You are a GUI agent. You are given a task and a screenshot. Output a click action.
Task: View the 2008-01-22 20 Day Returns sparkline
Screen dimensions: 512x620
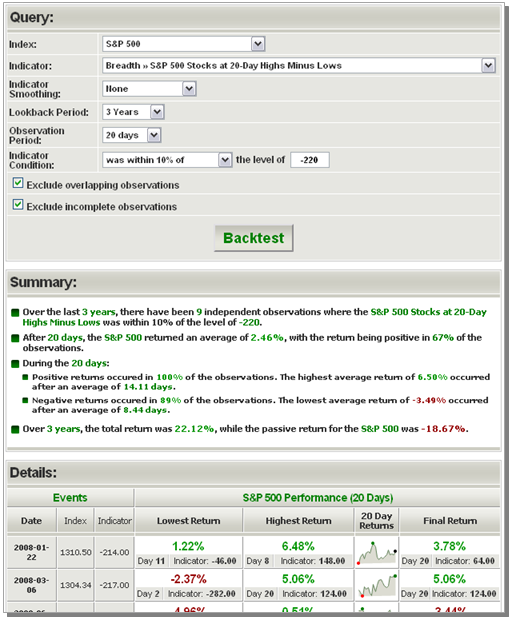pos(377,552)
